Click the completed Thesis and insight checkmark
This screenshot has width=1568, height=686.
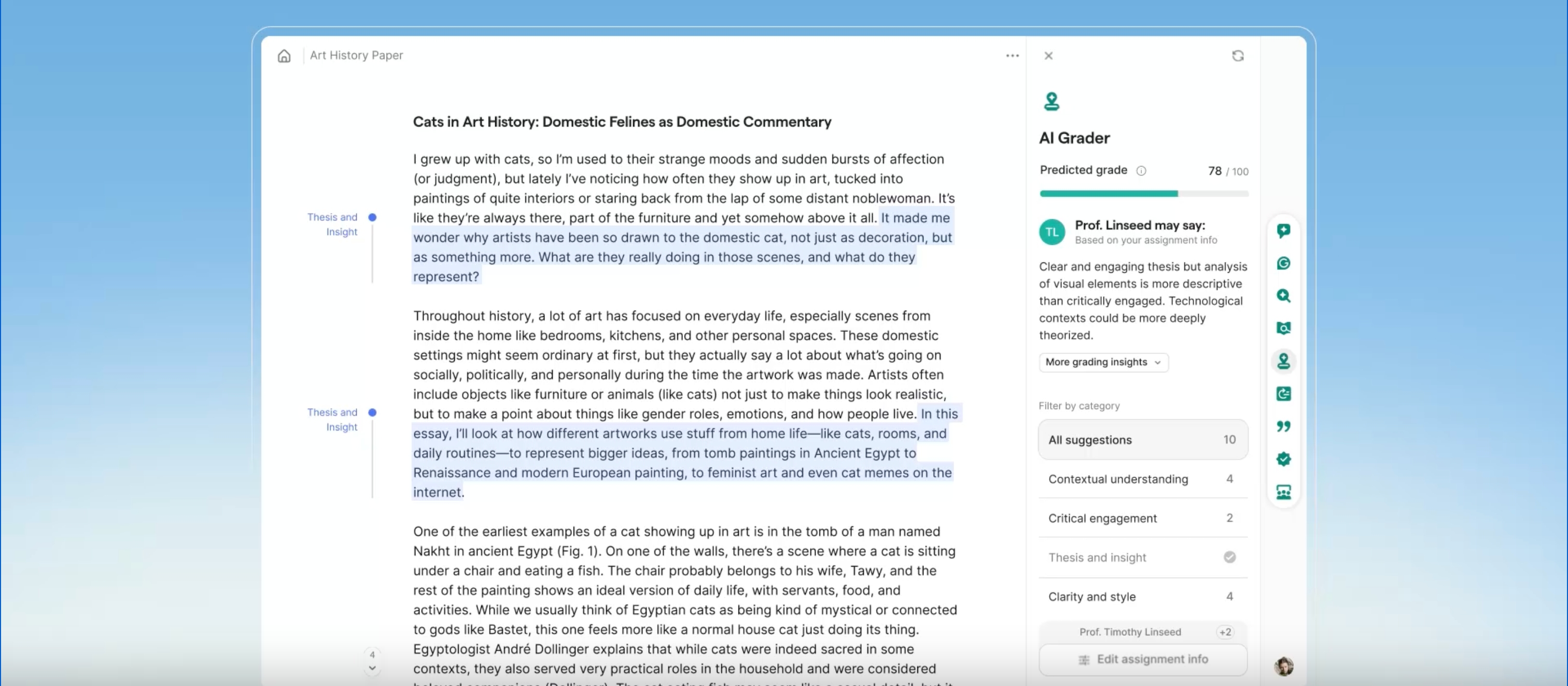pos(1229,557)
